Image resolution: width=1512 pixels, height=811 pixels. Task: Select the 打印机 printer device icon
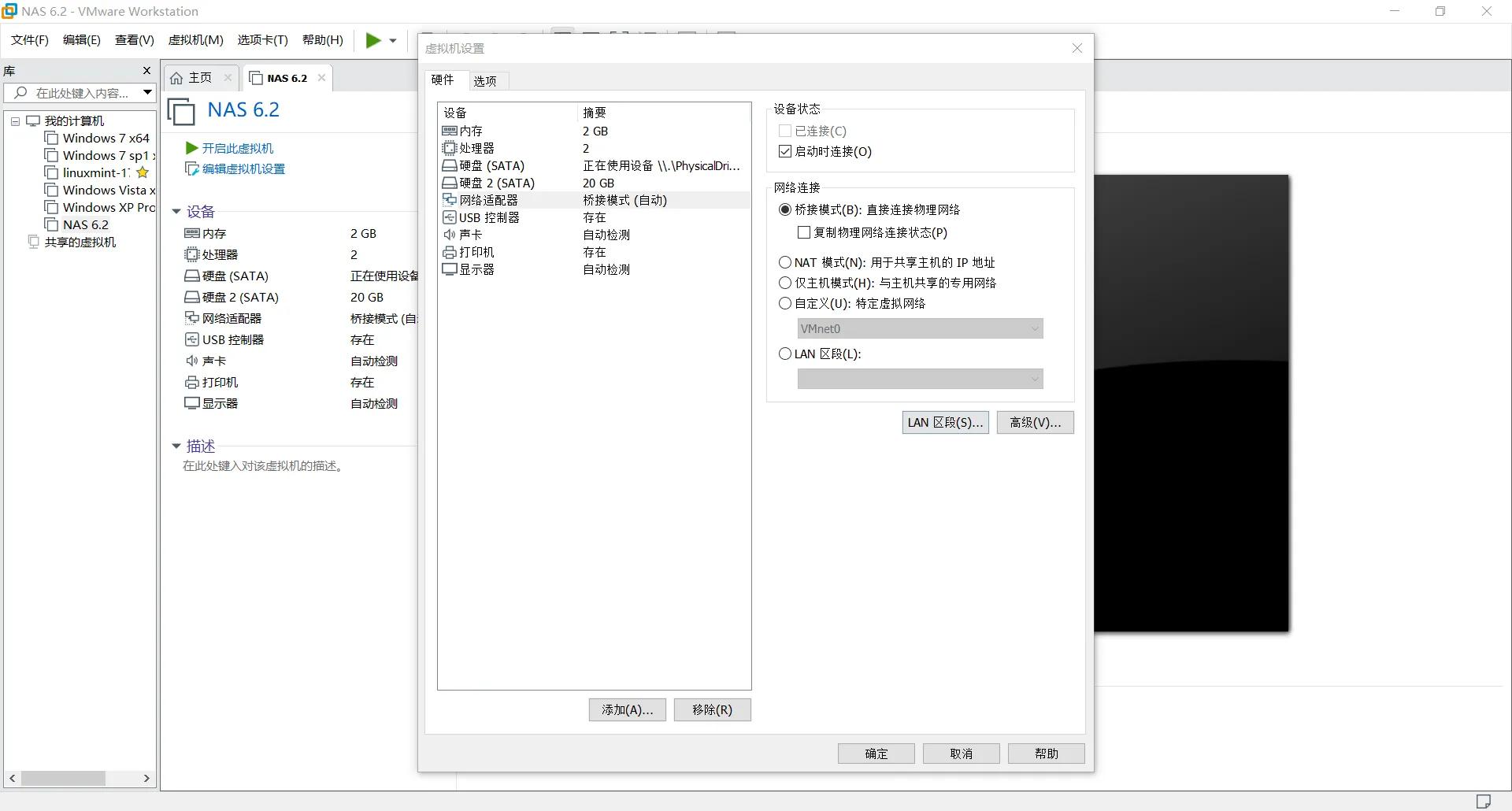click(x=450, y=252)
